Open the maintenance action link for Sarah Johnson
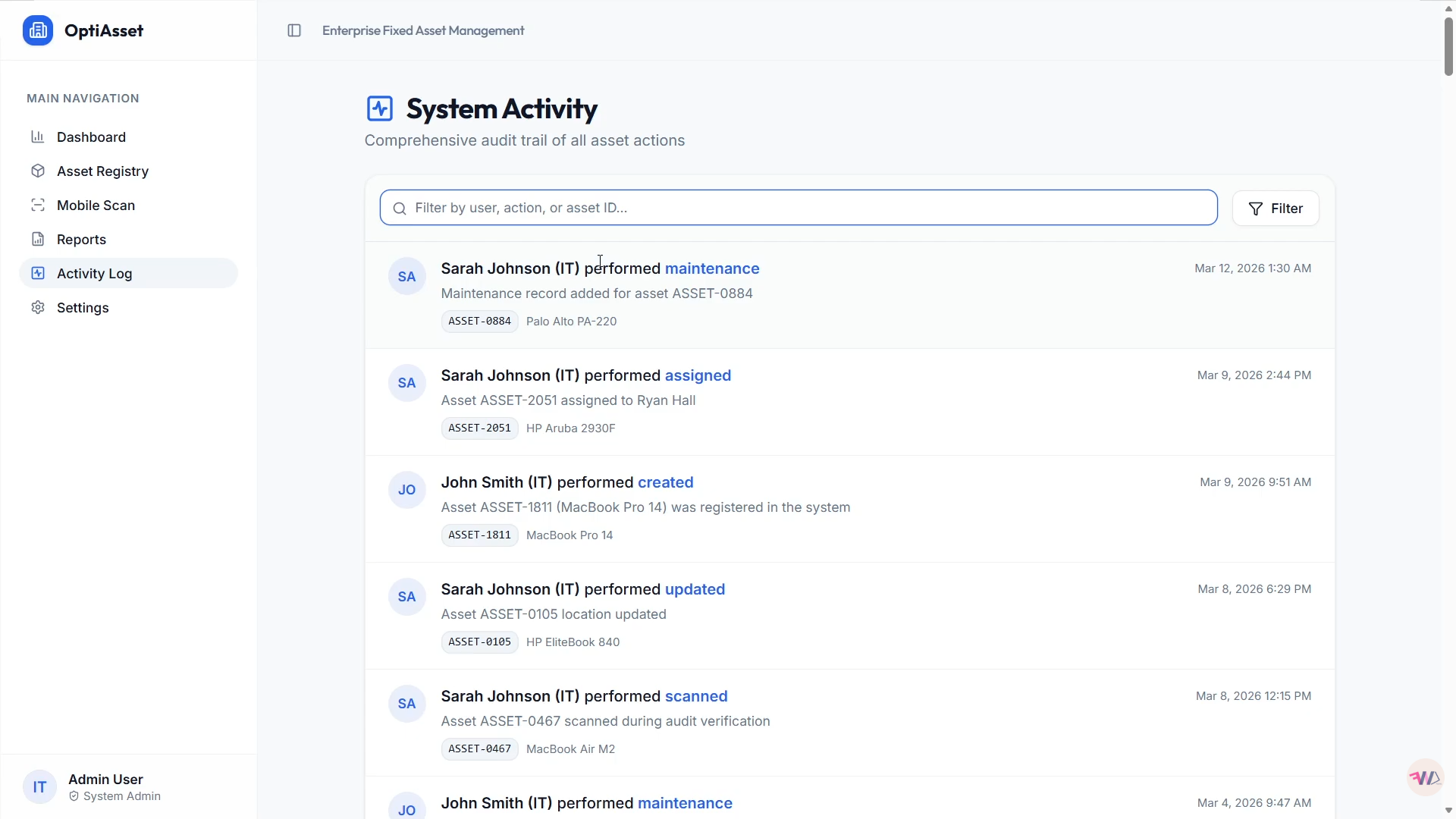The image size is (1456, 819). pos(712,268)
